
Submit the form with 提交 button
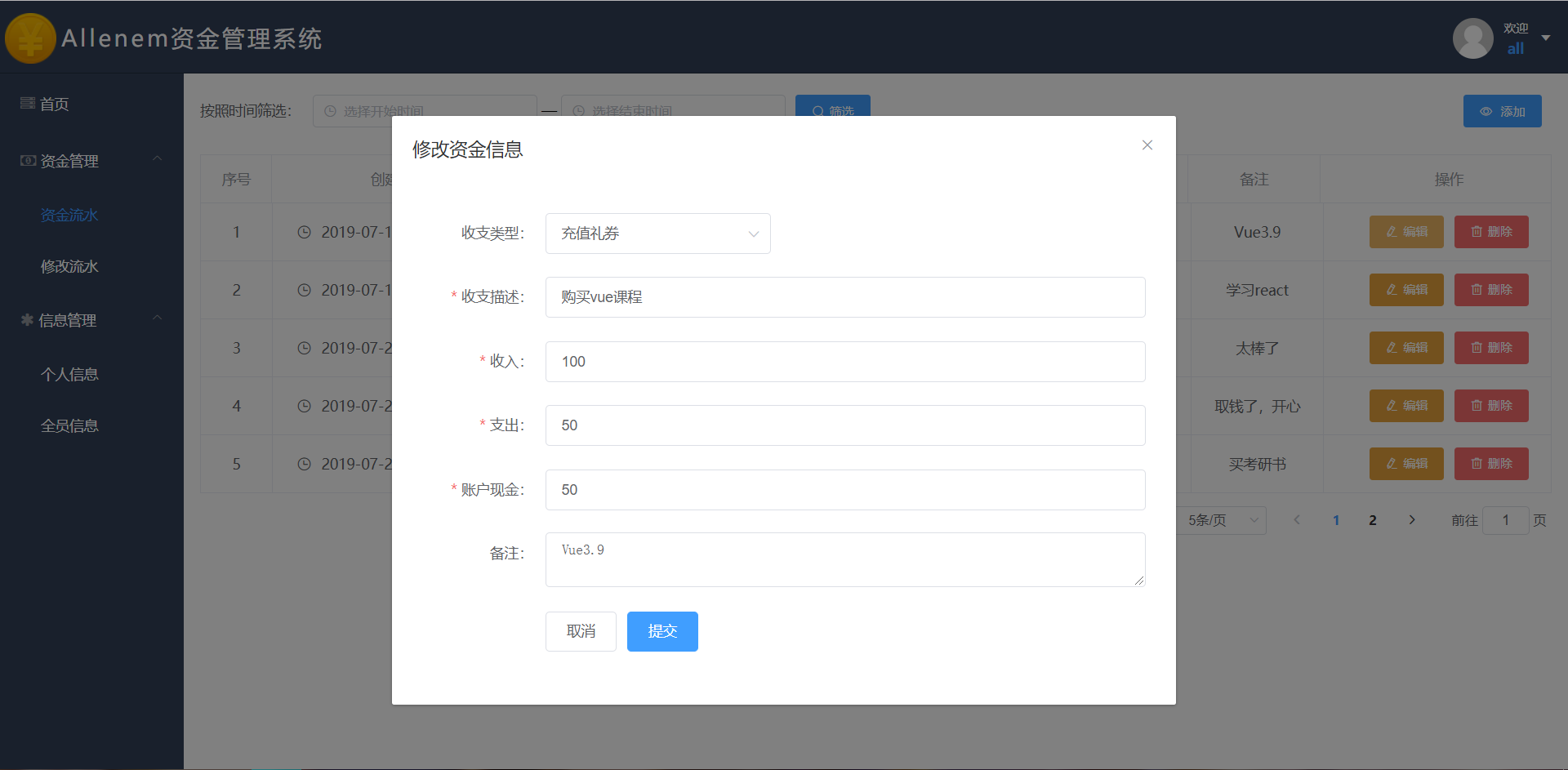pos(662,631)
